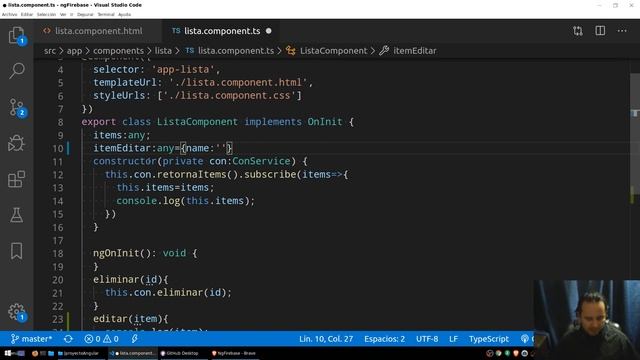Click 'retornaItems' method call

coord(191,174)
